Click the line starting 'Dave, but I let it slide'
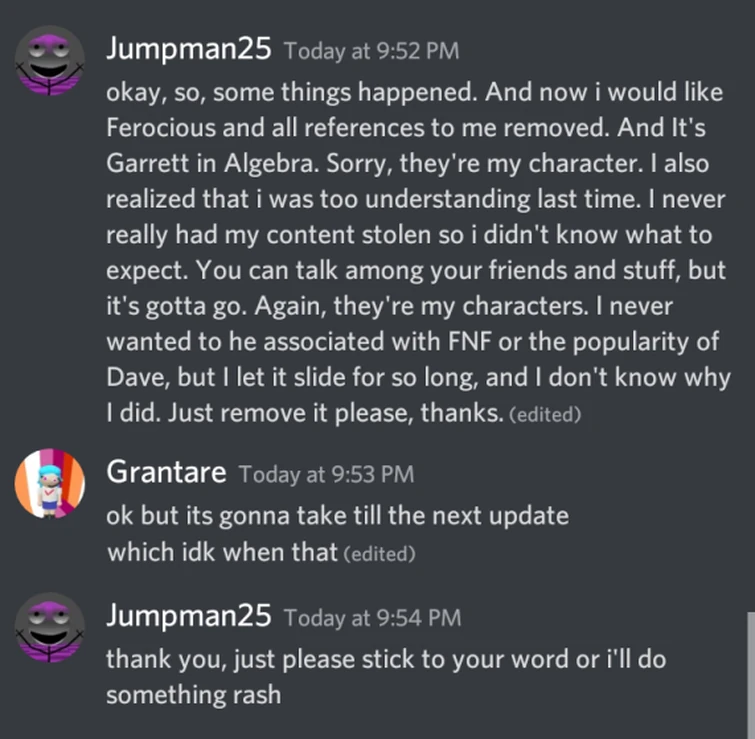 click(418, 378)
